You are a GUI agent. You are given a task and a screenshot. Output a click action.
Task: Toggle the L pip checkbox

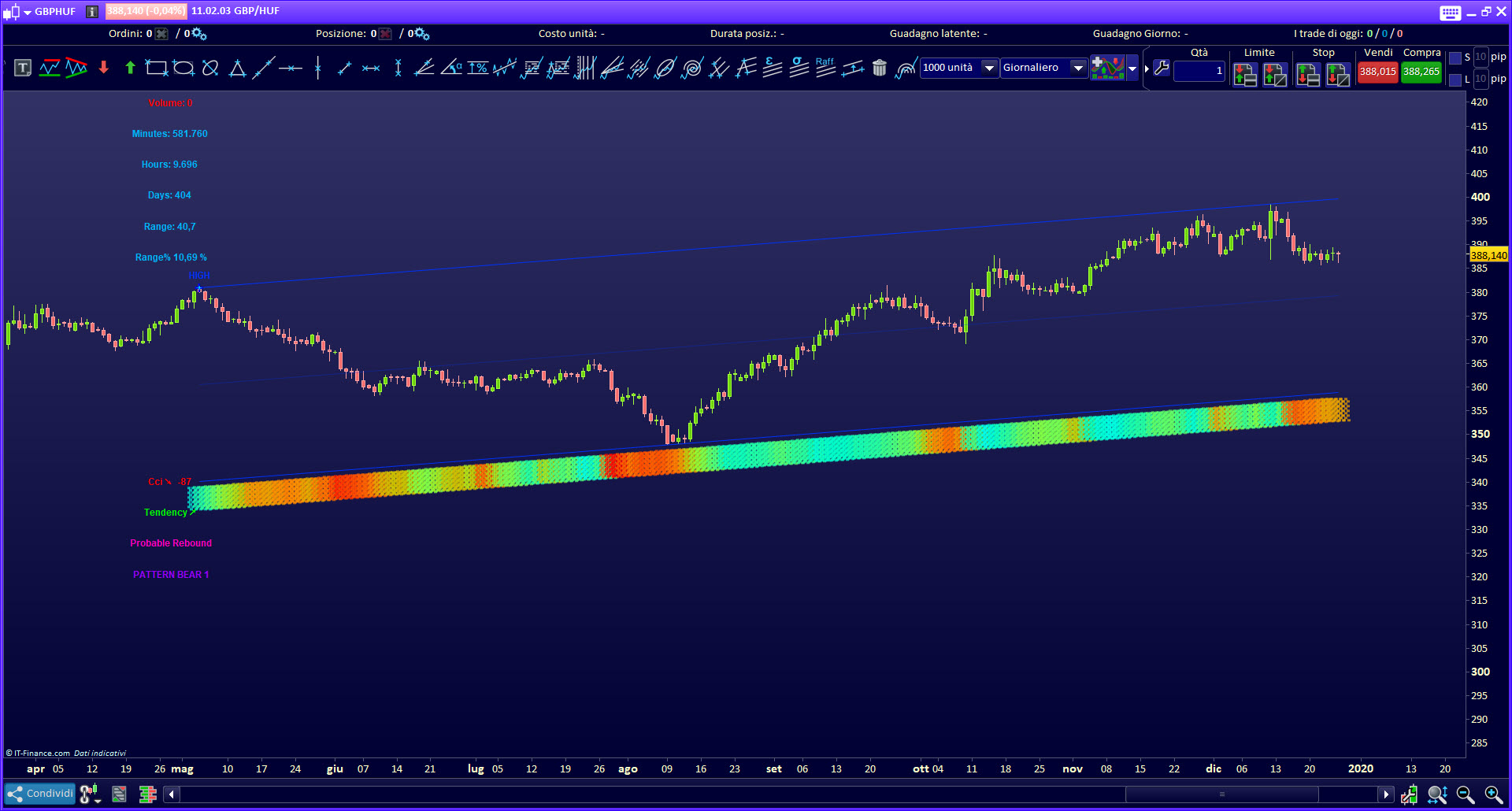[1455, 80]
